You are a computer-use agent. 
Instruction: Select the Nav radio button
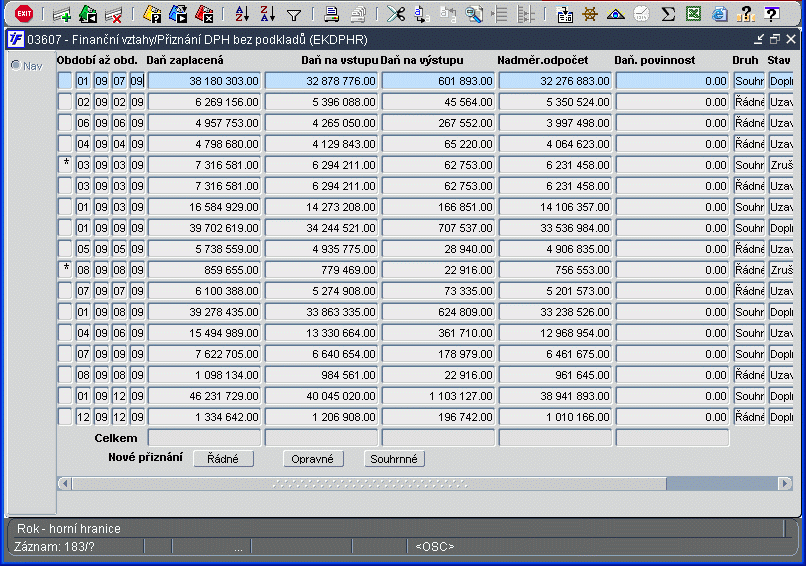coord(15,65)
